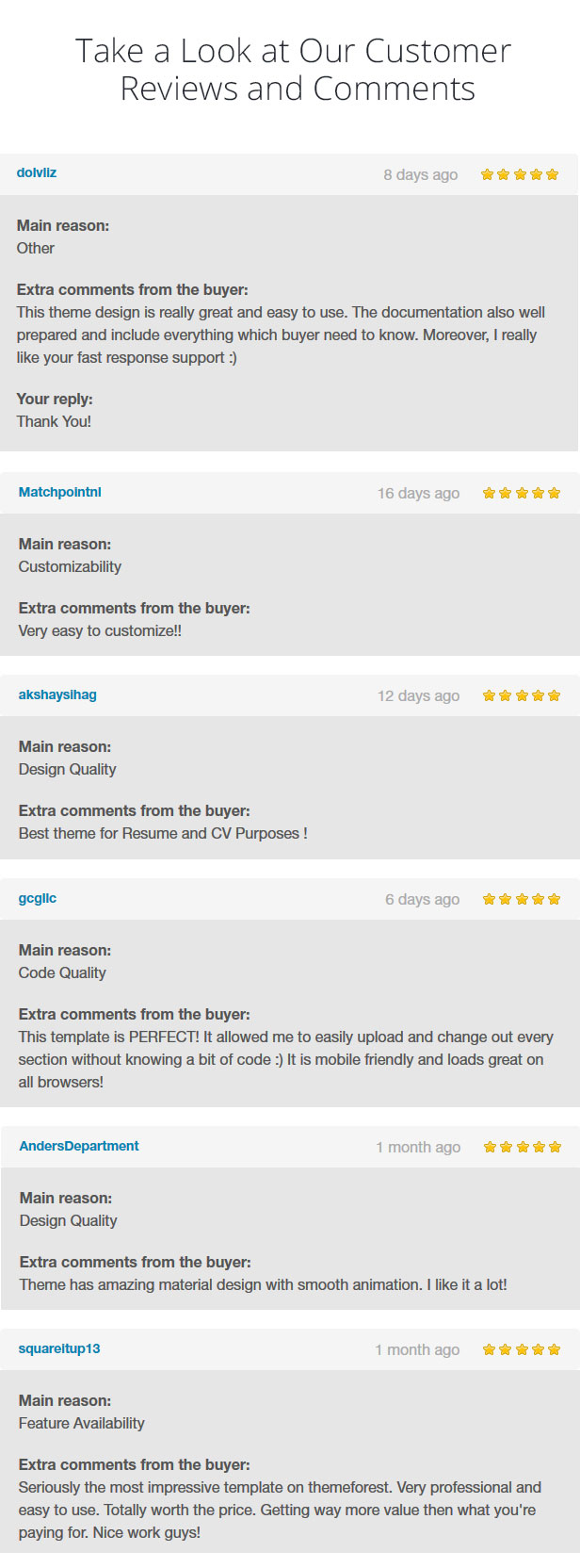Click the '6 days ago' timestamp
The width and height of the screenshot is (580, 1568).
(423, 899)
